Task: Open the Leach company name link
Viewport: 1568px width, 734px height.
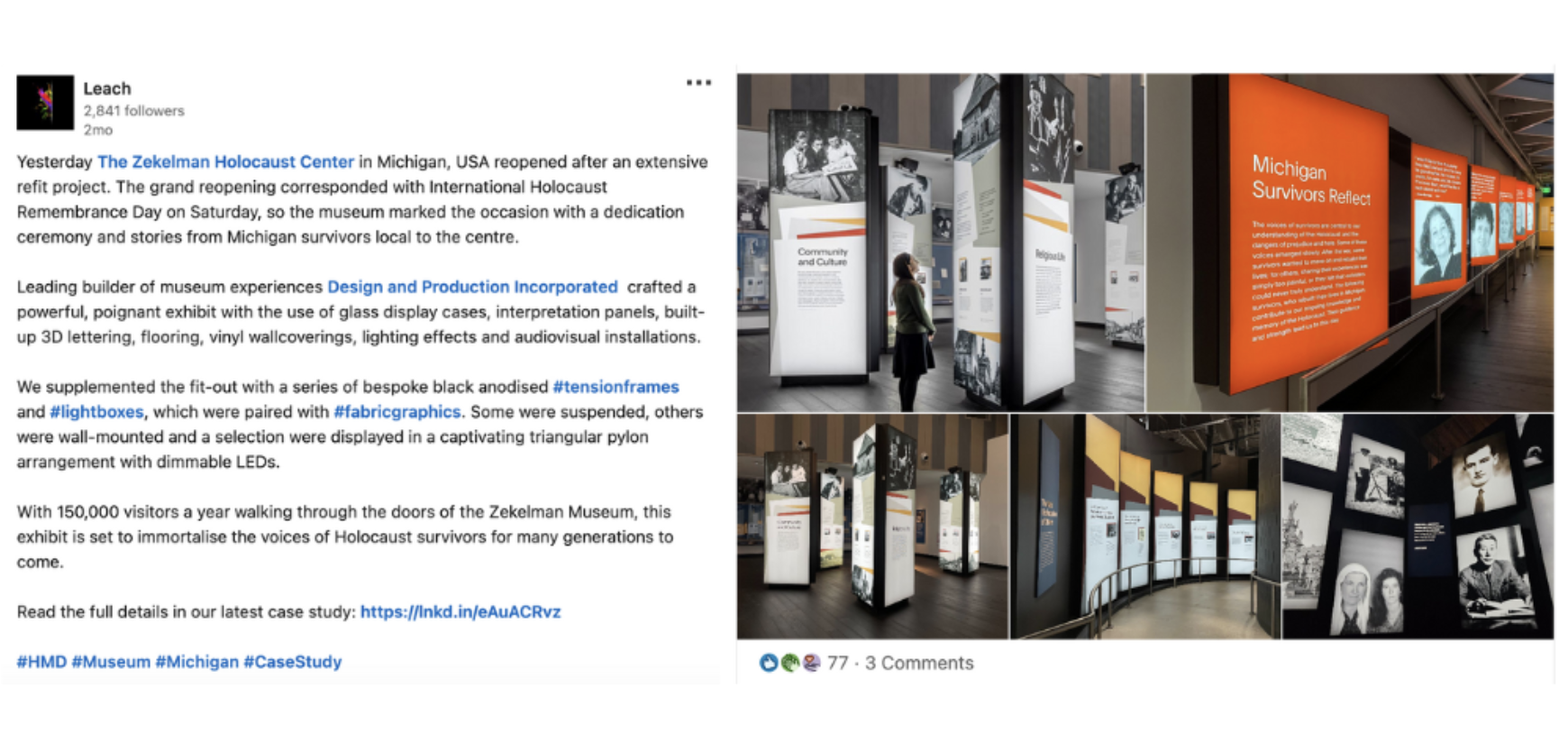Action: 107,88
